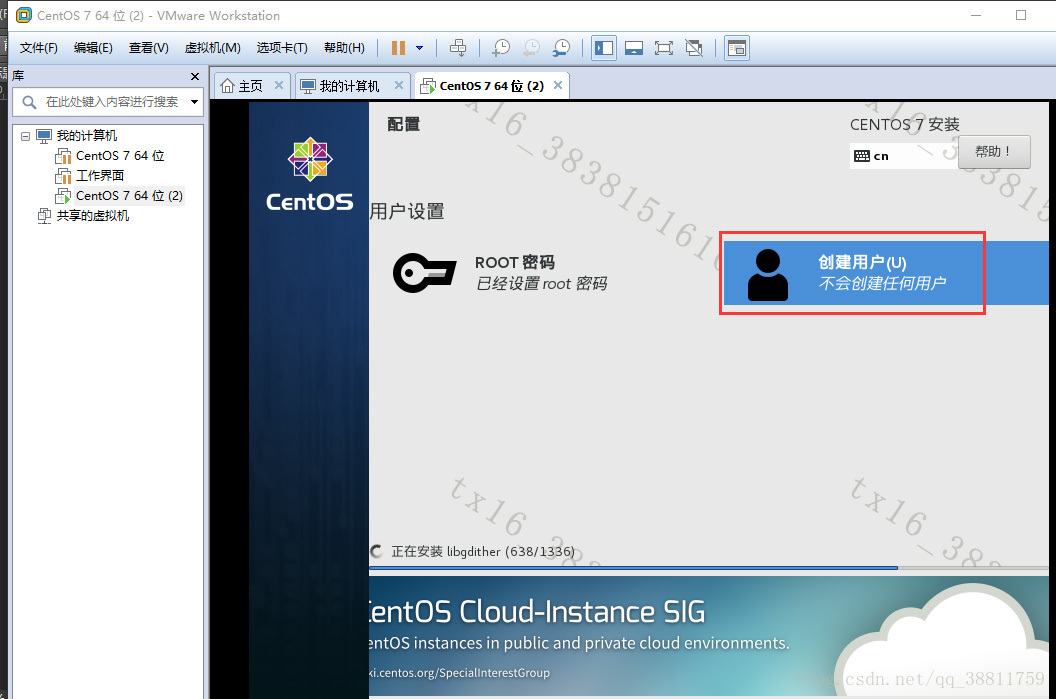
Task: Open the 虚拟机(M) menu
Action: (x=212, y=48)
